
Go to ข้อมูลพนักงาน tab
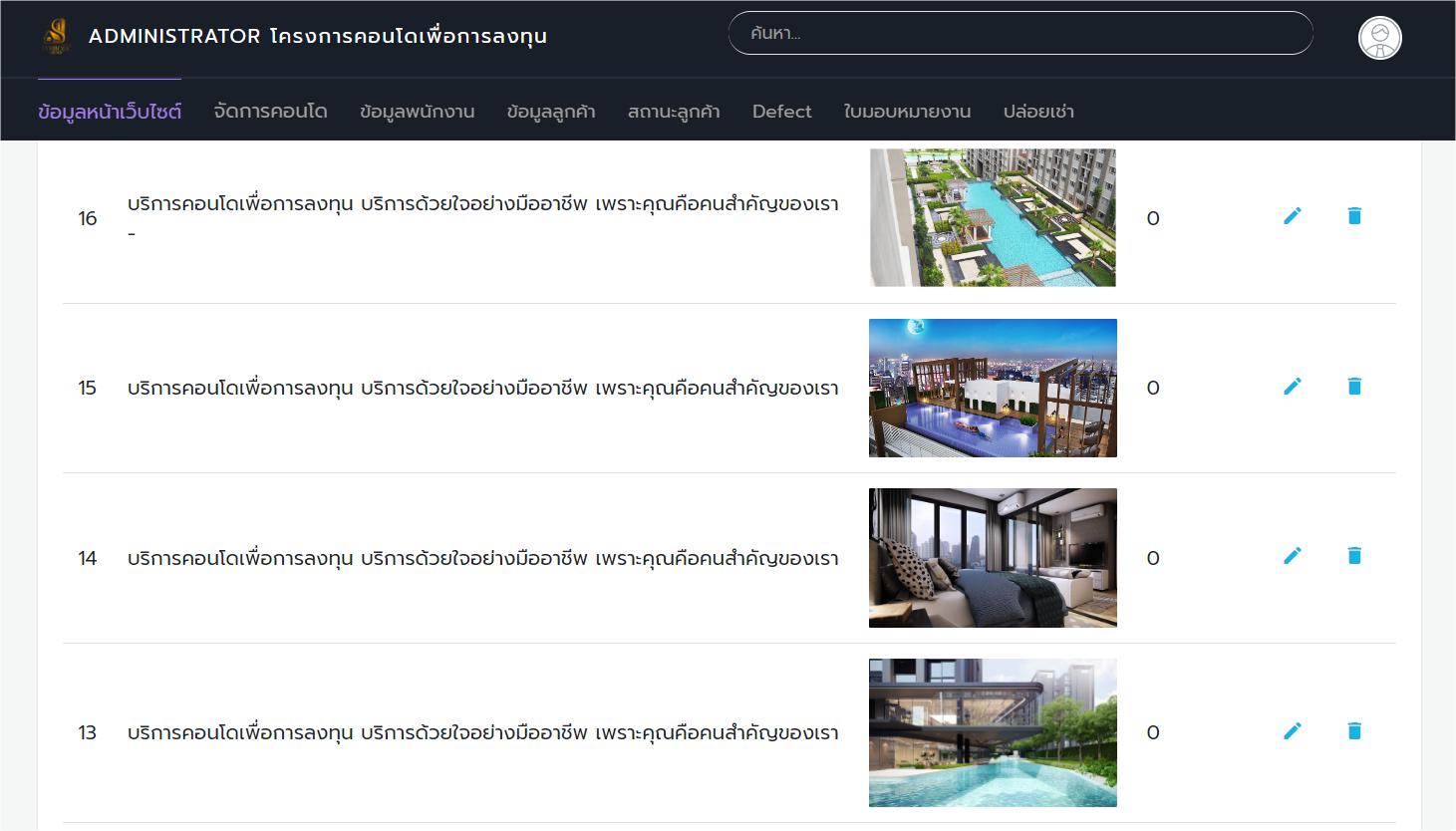417,112
